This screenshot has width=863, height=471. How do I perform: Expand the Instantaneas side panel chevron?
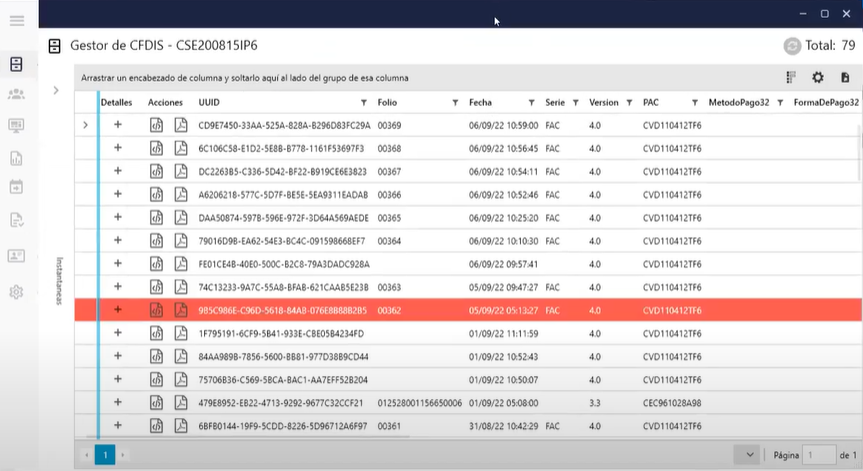(56, 90)
